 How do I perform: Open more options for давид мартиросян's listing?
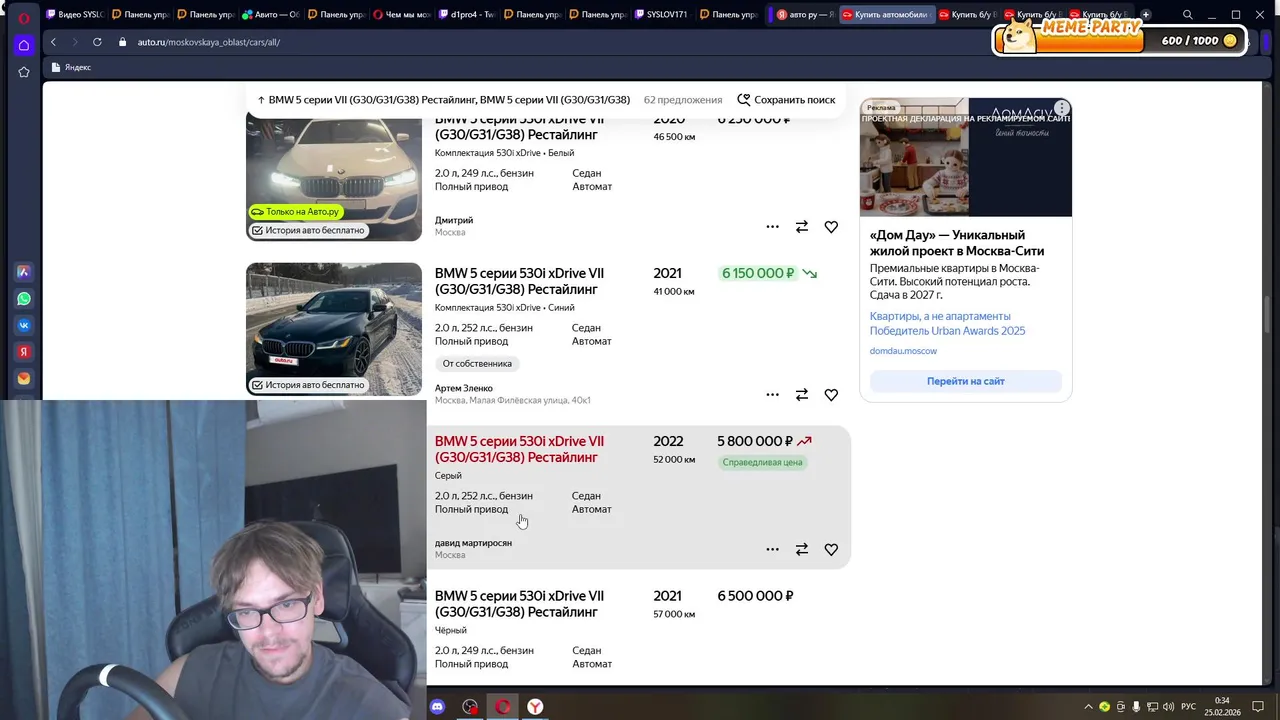(772, 549)
